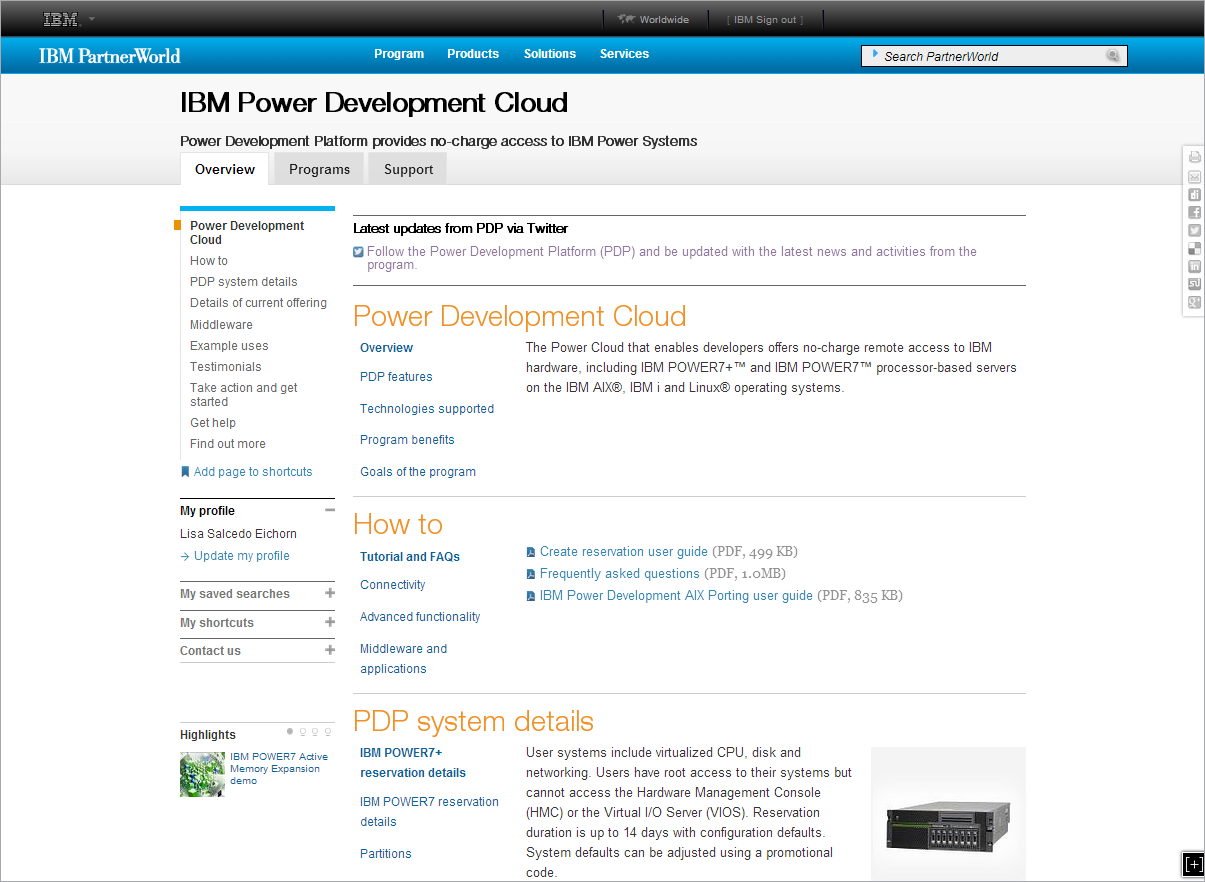Image resolution: width=1205 pixels, height=882 pixels.
Task: Share page on Delicious
Action: [x=1194, y=248]
